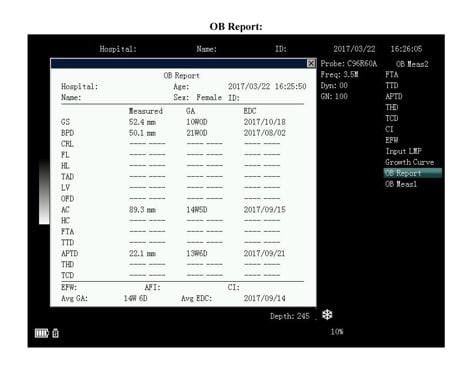The width and height of the screenshot is (475, 381).
Task: Click BPD gestational age 21W0D
Action: coord(197,133)
